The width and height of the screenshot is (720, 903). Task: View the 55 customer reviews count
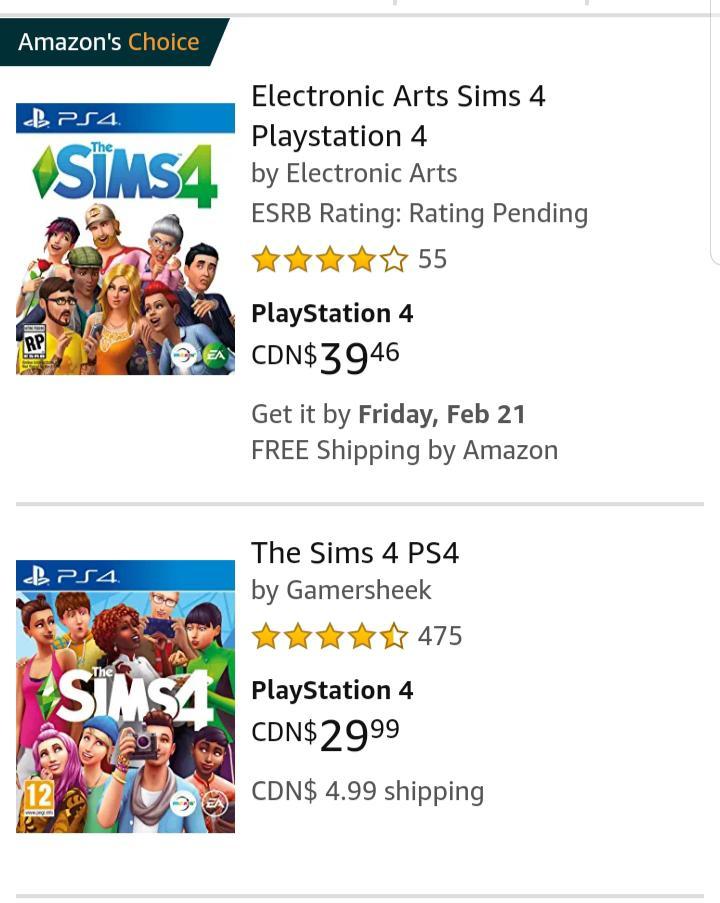click(x=432, y=260)
